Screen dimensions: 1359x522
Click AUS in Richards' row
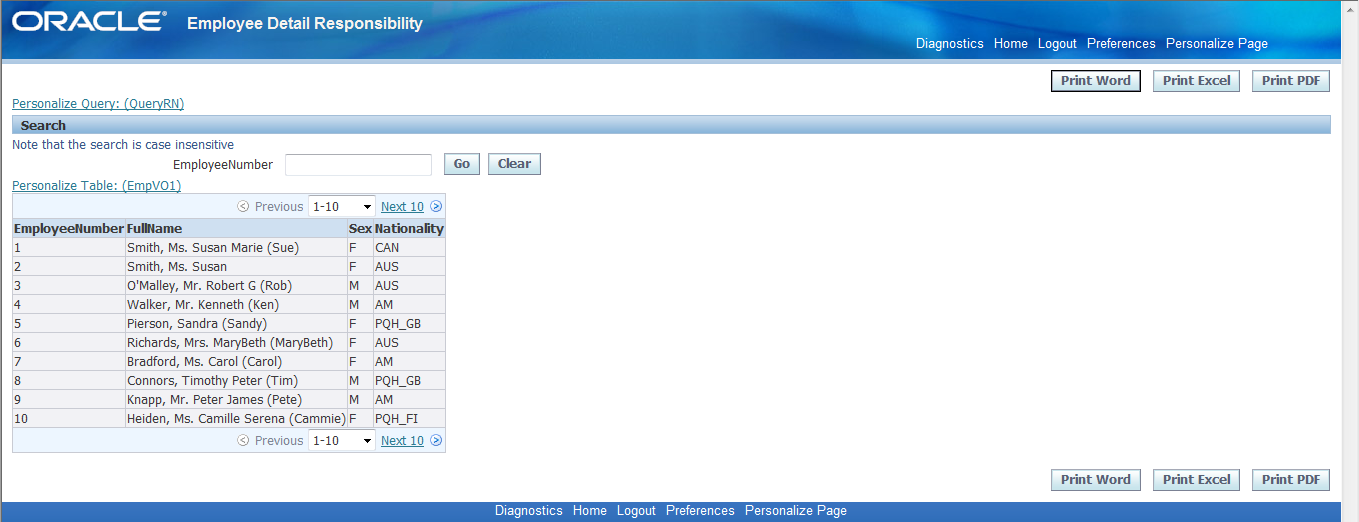coord(409,343)
